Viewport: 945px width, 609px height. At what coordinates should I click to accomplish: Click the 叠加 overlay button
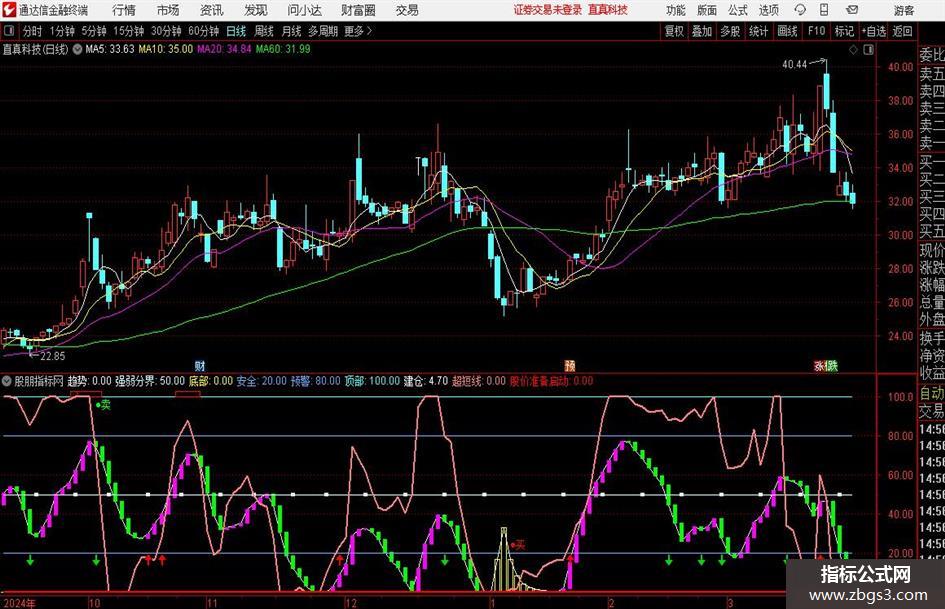(x=702, y=31)
